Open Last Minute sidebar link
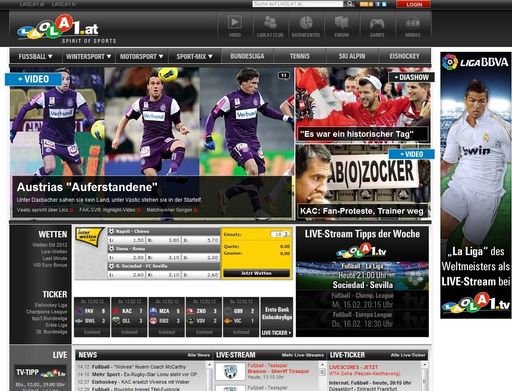Viewport: 512px width, 391px height. [x=55, y=258]
